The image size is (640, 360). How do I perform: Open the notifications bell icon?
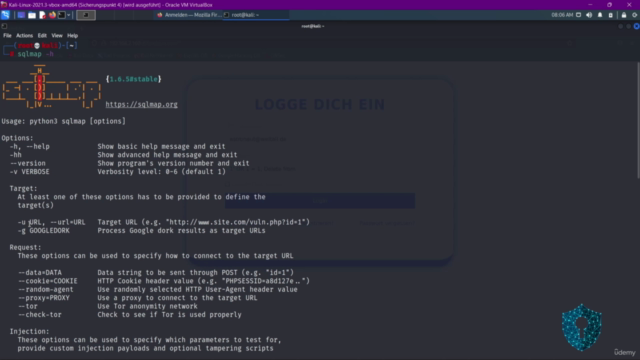(x=600, y=15)
